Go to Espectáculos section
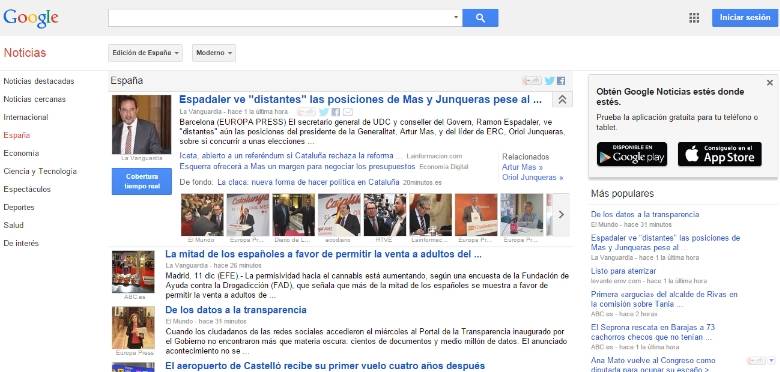The height and width of the screenshot is (372, 780). tap(27, 189)
